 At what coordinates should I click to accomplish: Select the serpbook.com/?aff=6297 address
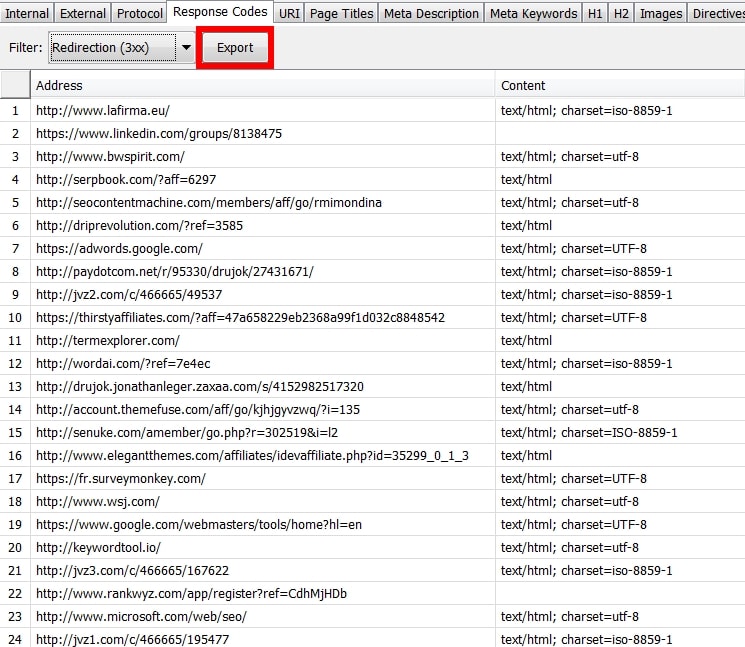126,180
